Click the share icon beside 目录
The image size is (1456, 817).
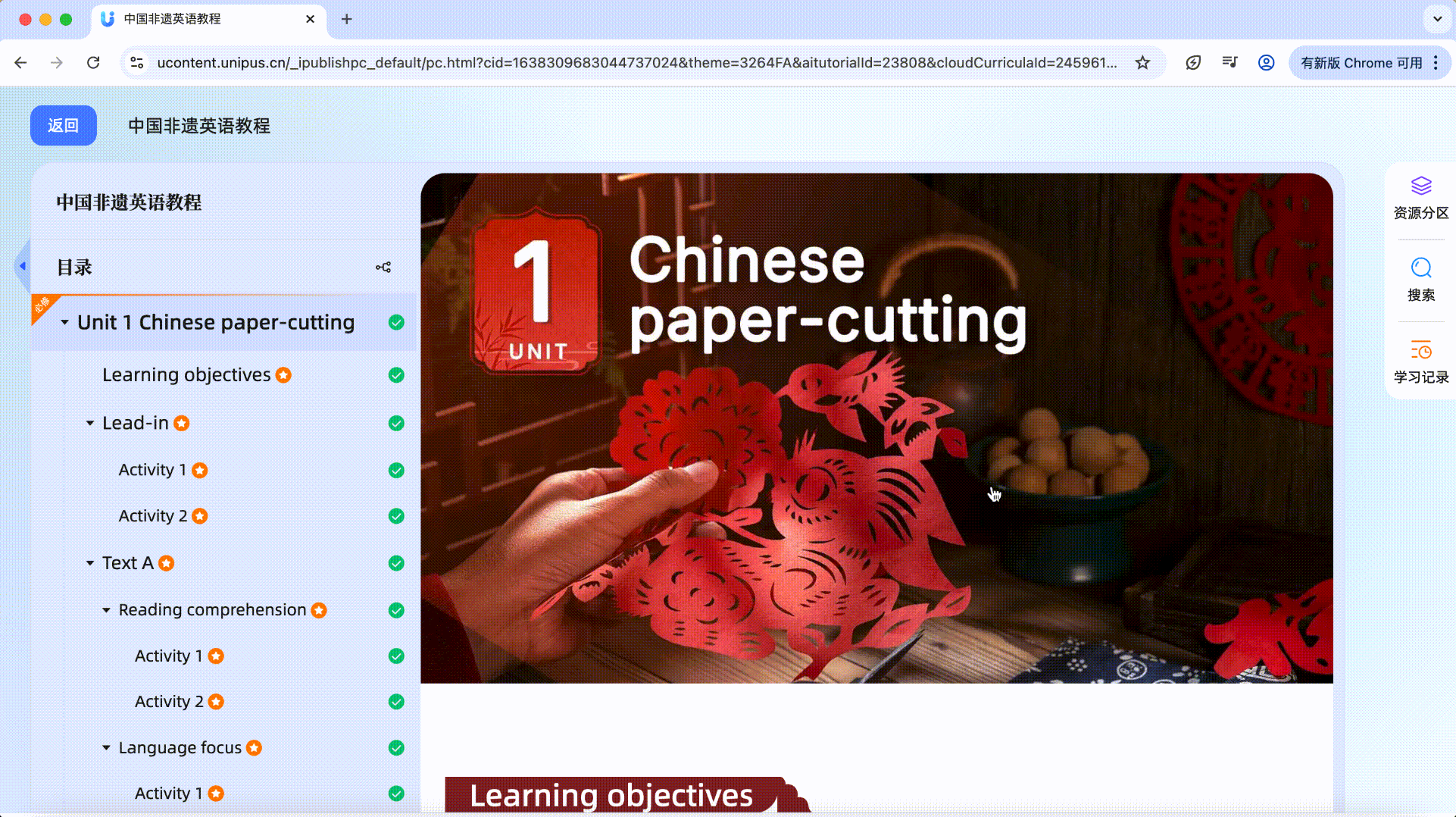pyautogui.click(x=383, y=268)
